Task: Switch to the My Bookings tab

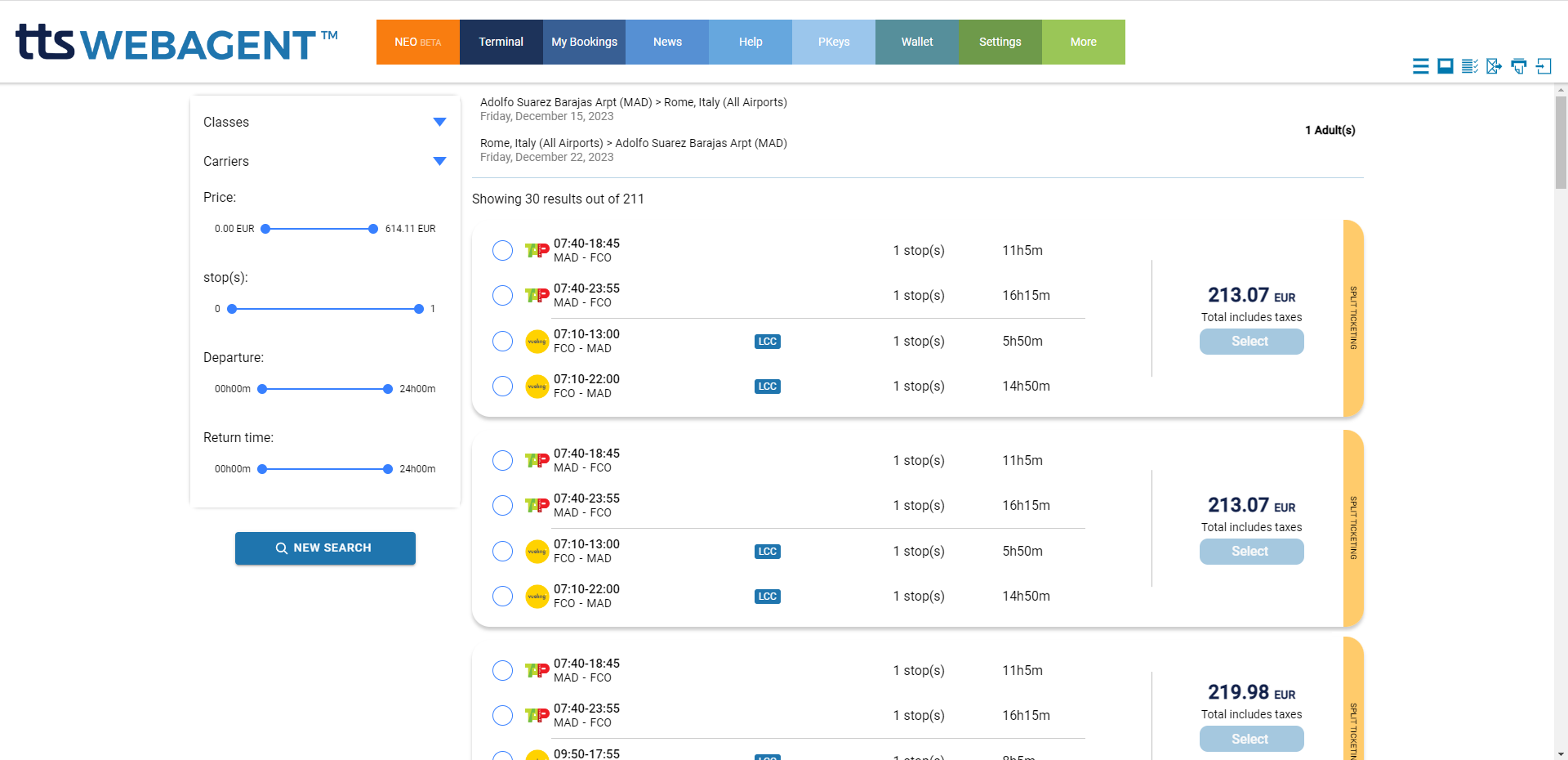Action: click(583, 42)
